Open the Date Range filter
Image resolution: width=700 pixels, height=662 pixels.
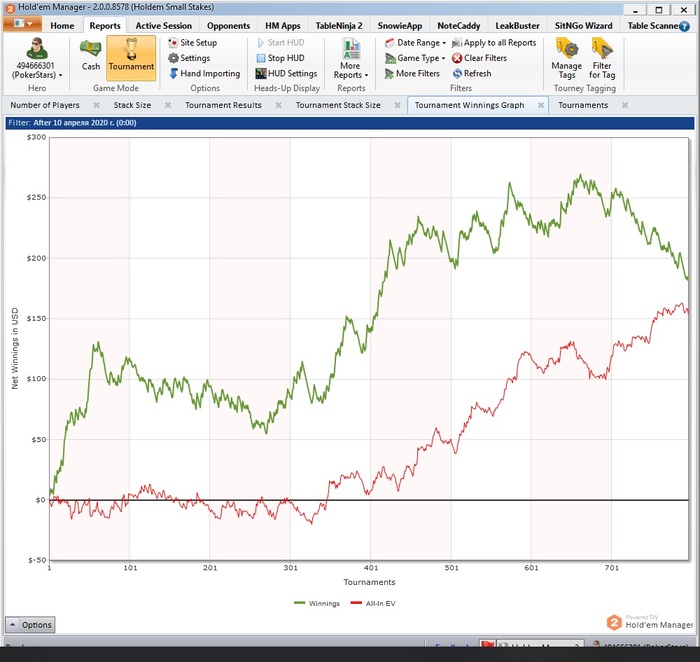pyautogui.click(x=415, y=43)
